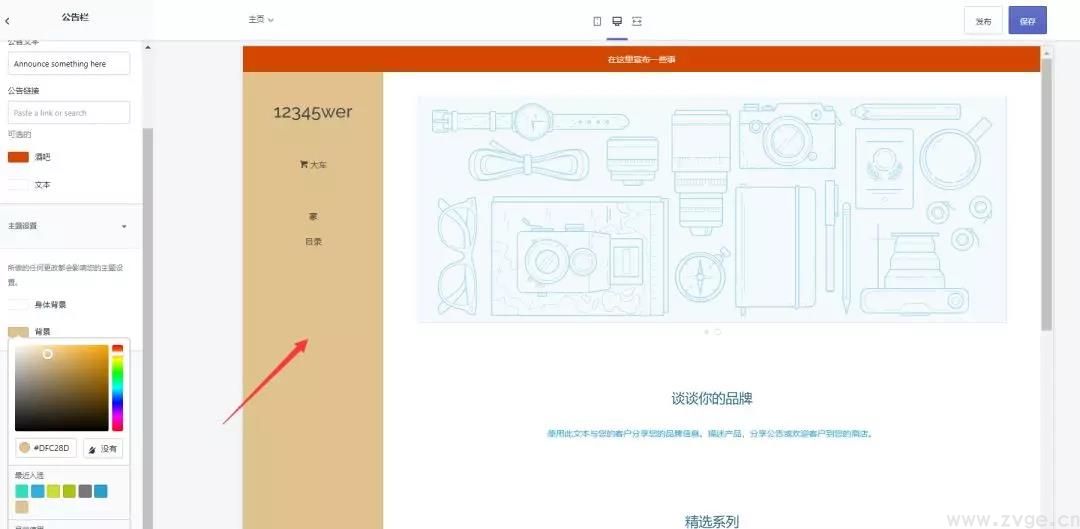The width and height of the screenshot is (1080, 529).
Task: Click the #DFC28D hex color field
Action: (46, 448)
